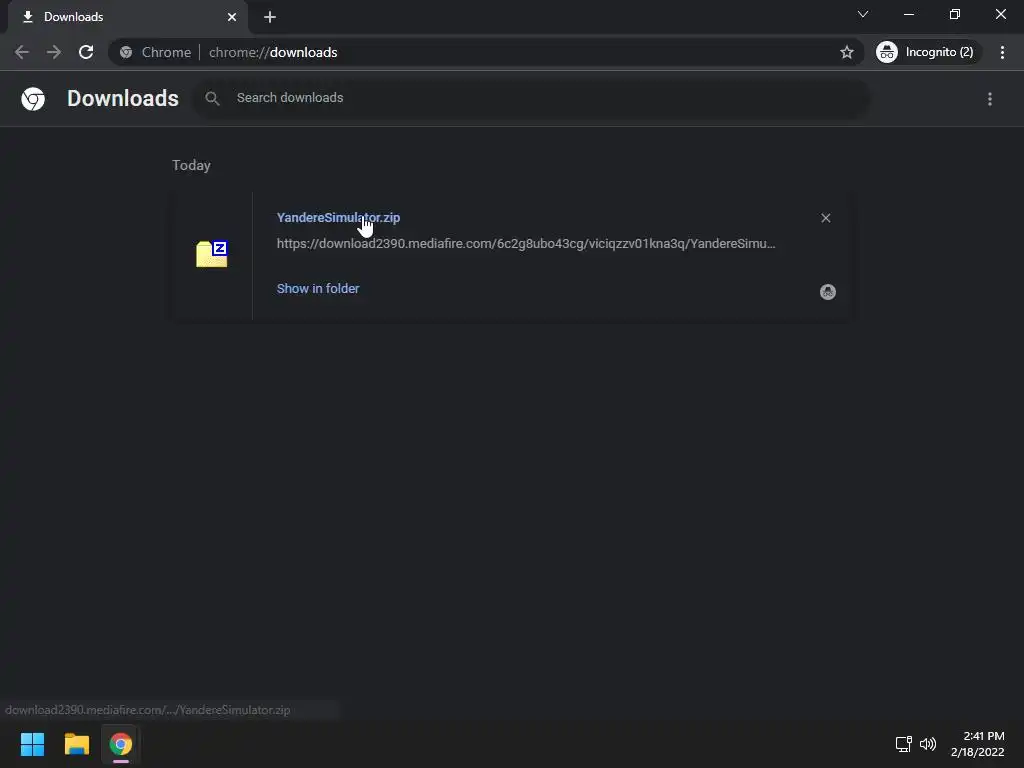Click the browser forward arrow

(x=54, y=52)
